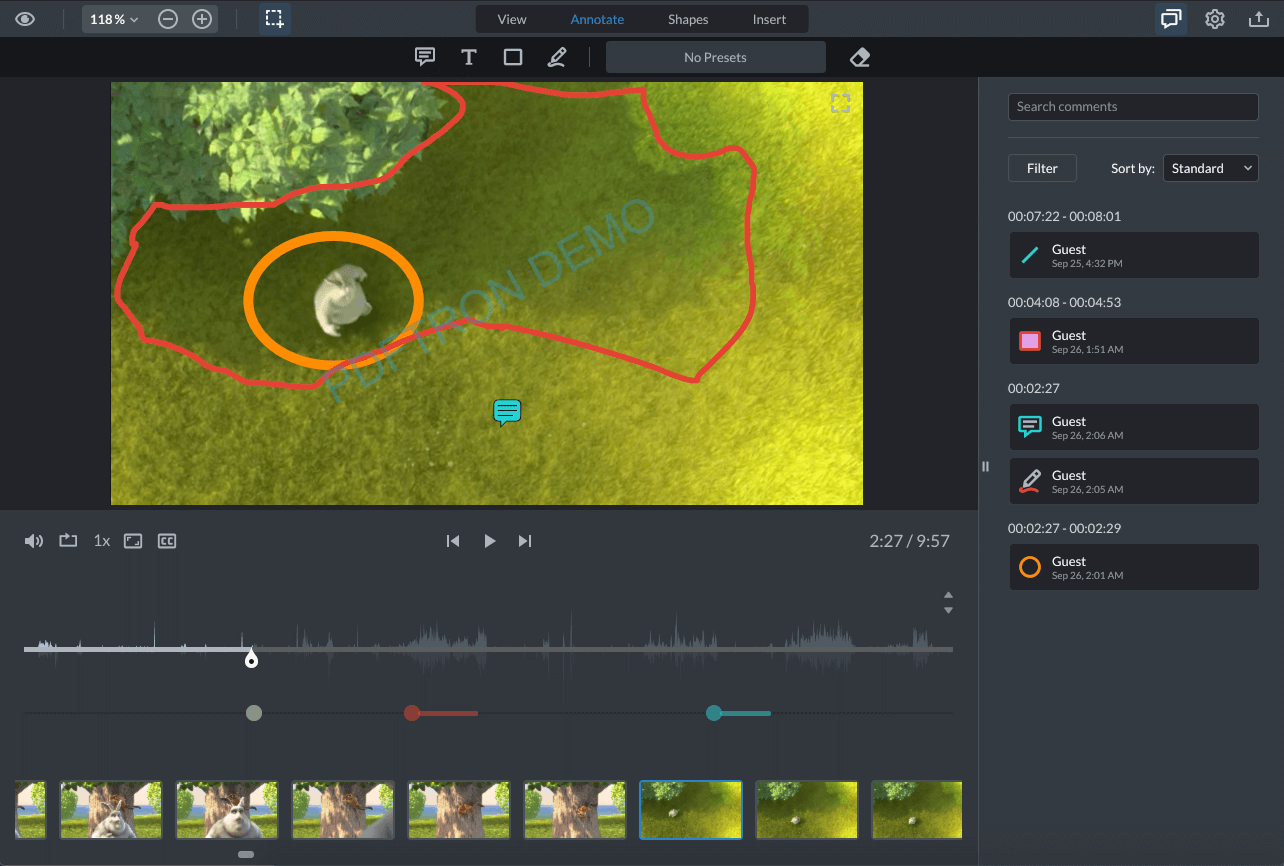Screen dimensions: 1284x866
Task: Toggle the frame aspect view icon
Action: (x=133, y=541)
